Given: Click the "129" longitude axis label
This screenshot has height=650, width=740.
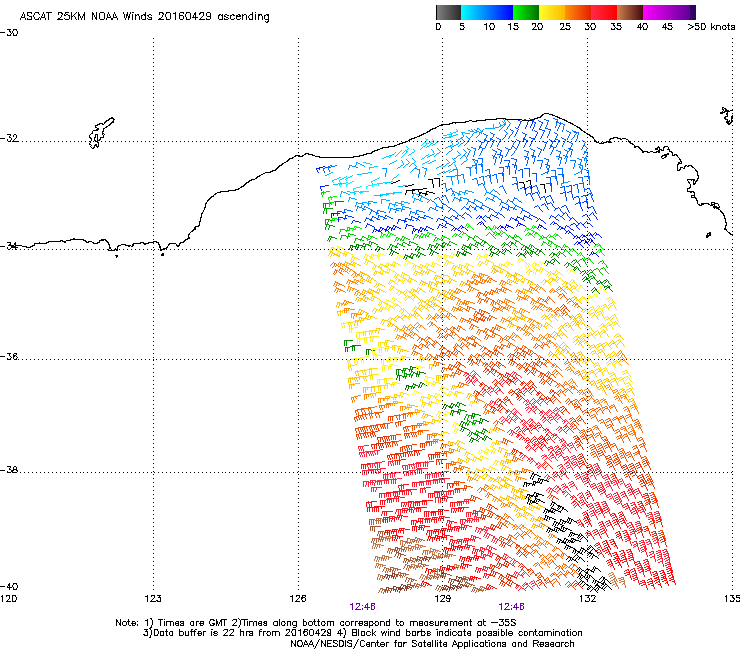Looking at the screenshot, I should click(442, 599).
